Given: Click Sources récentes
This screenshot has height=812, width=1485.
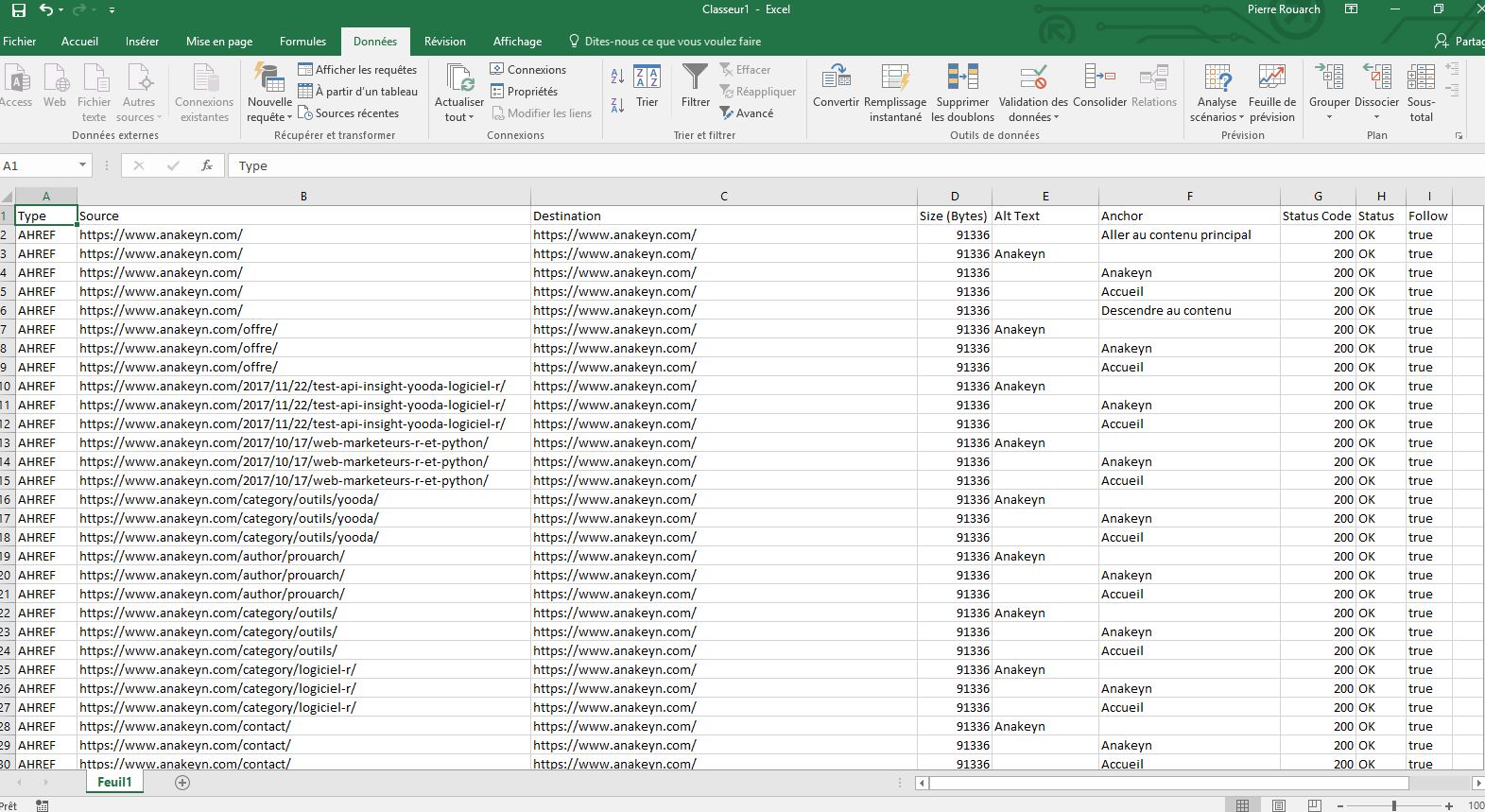Looking at the screenshot, I should coord(348,113).
